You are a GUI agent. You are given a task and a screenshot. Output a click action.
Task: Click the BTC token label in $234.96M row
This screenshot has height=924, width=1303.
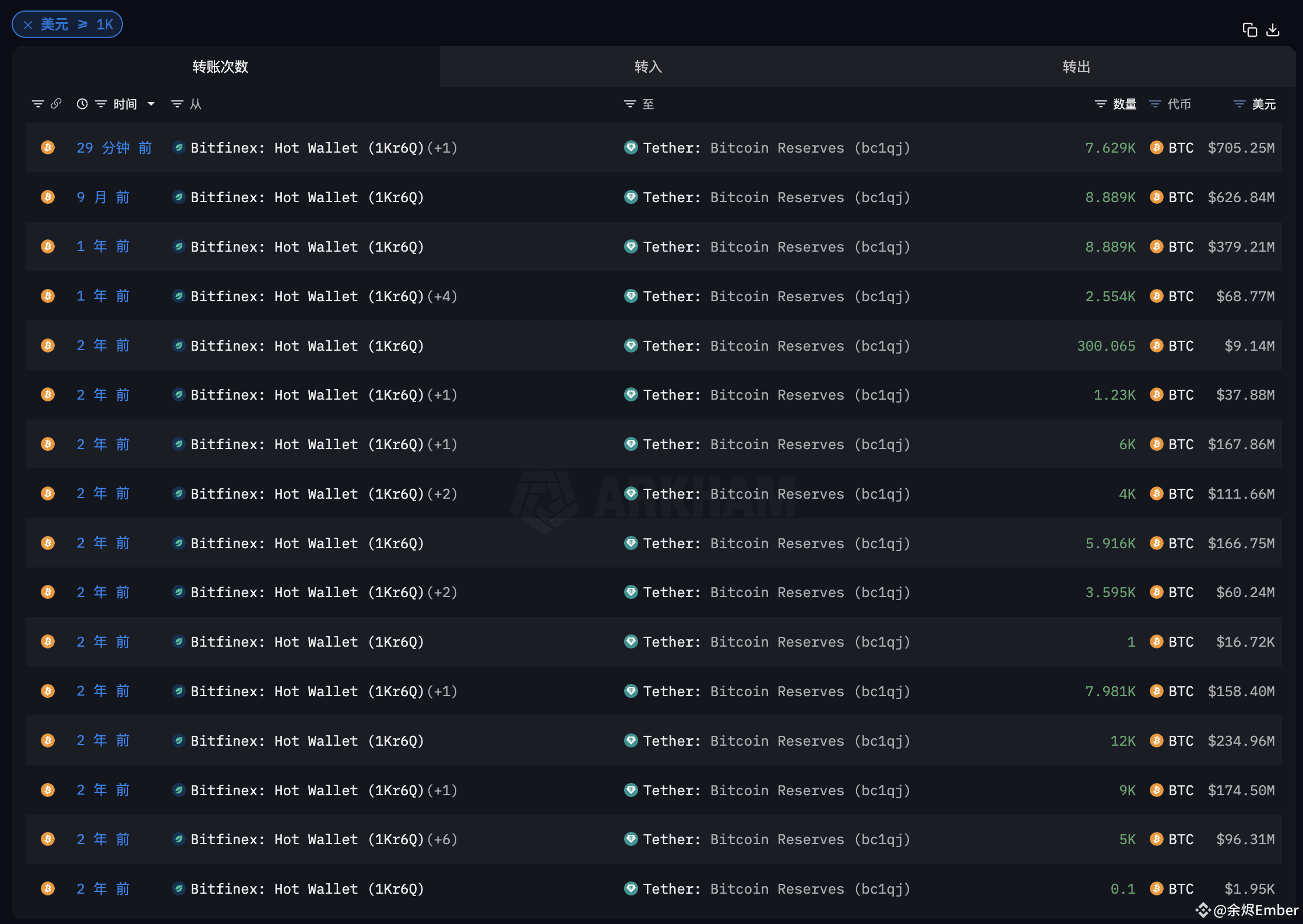click(1181, 741)
